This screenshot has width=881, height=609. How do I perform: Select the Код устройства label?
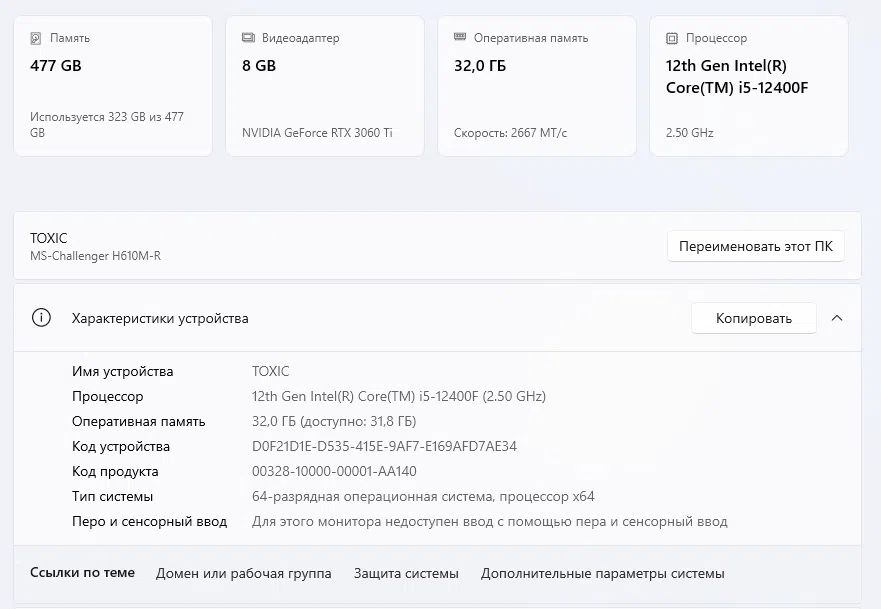pyautogui.click(x=121, y=447)
